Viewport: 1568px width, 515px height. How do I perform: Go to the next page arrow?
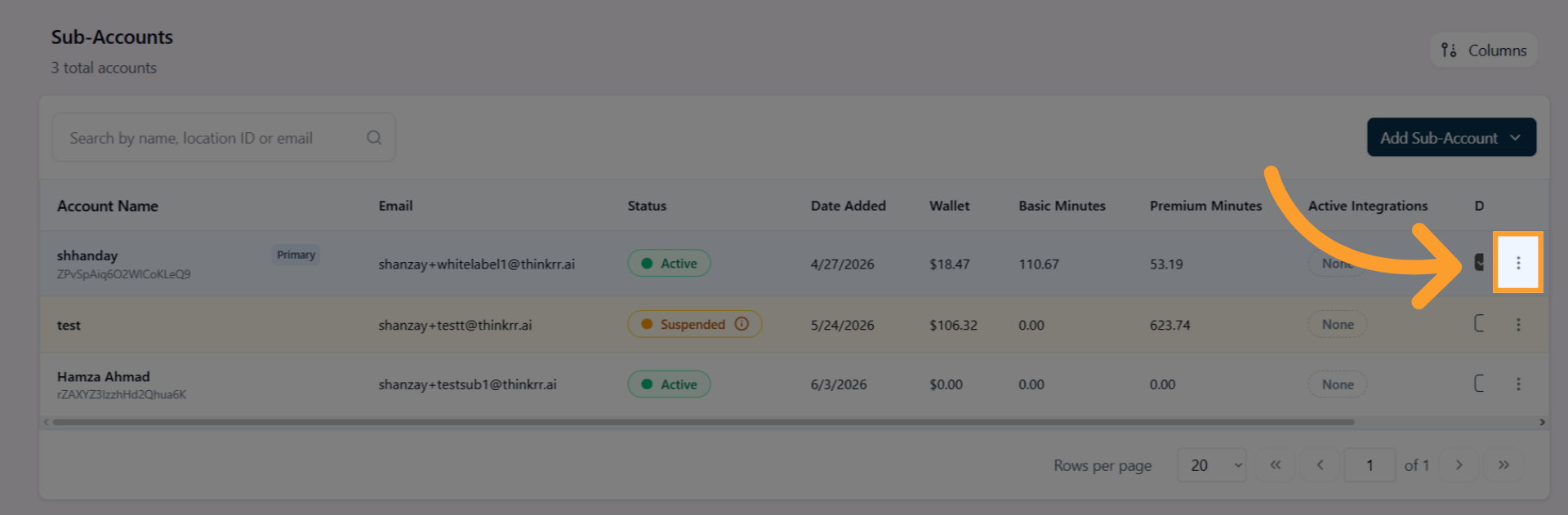pyautogui.click(x=1459, y=465)
